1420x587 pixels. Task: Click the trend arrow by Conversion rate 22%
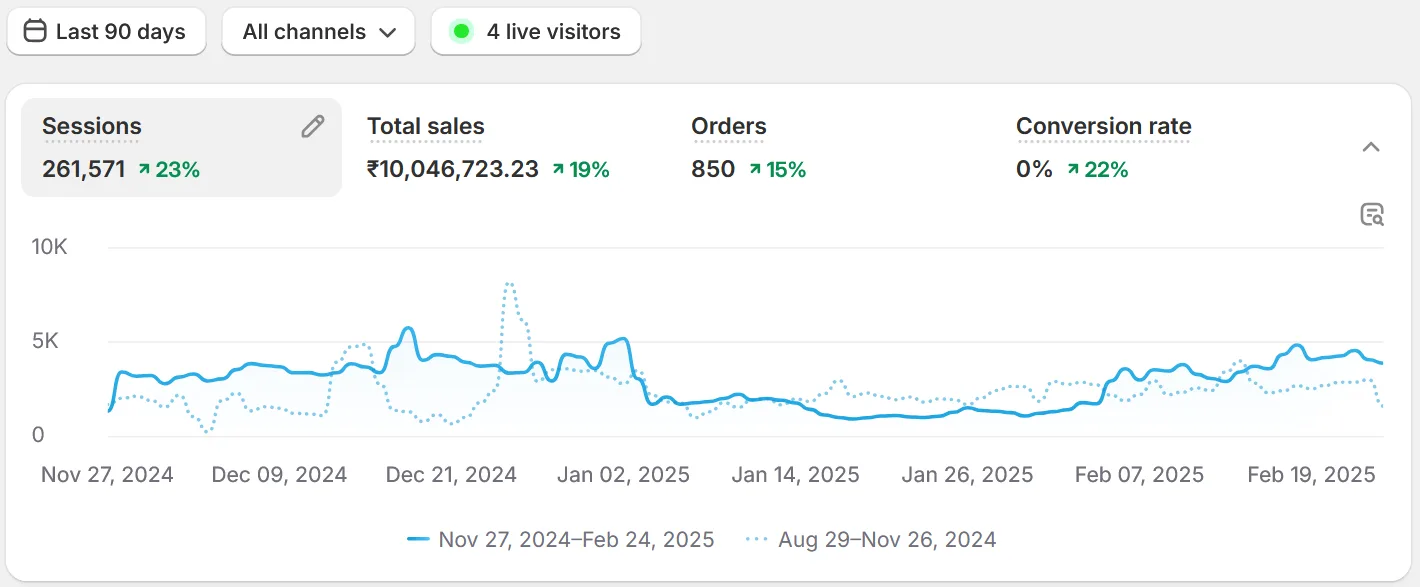pyautogui.click(x=1073, y=170)
